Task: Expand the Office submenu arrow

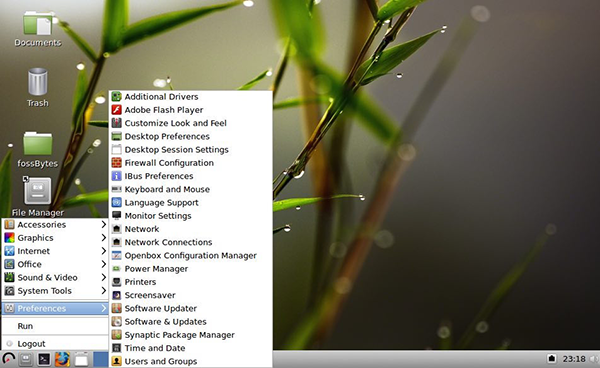Action: (103, 264)
